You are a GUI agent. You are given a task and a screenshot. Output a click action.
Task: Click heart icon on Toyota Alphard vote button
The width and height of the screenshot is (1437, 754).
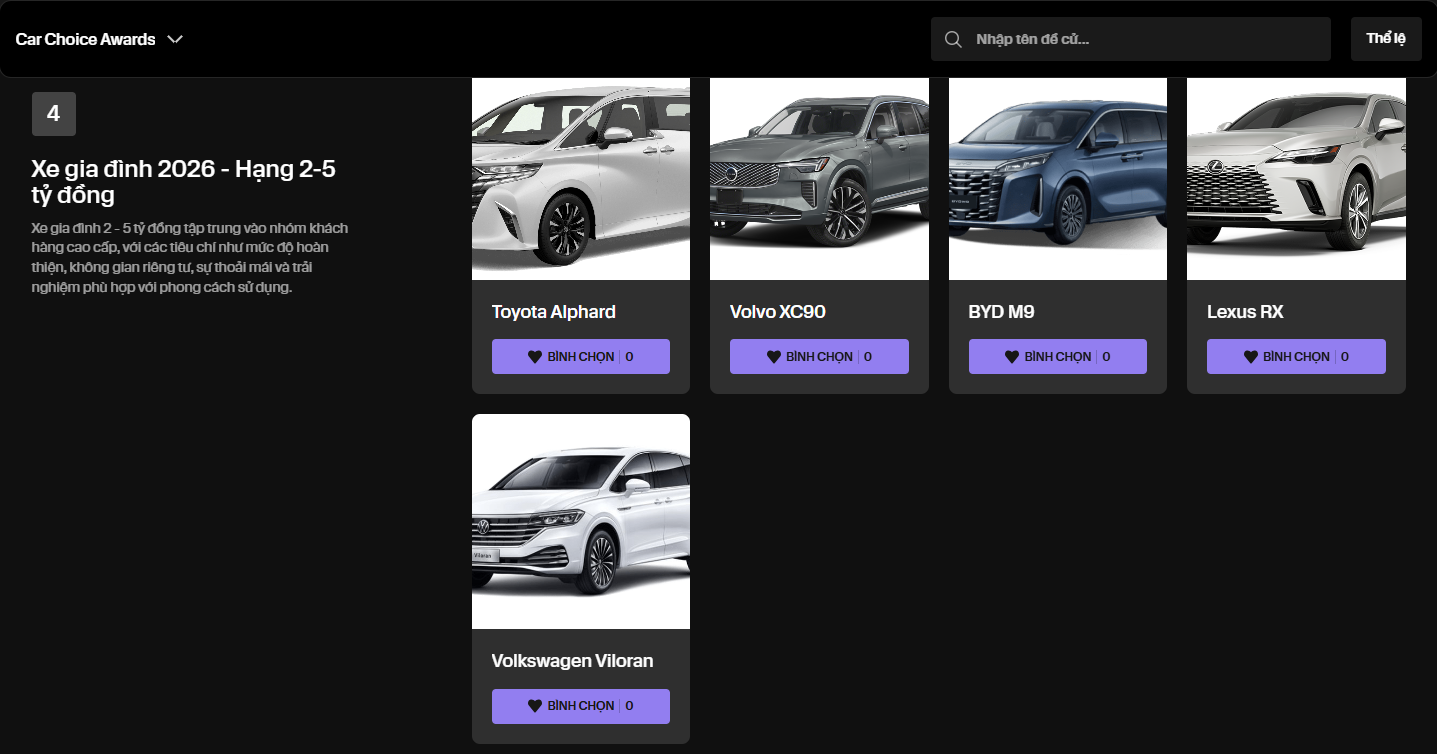535,357
